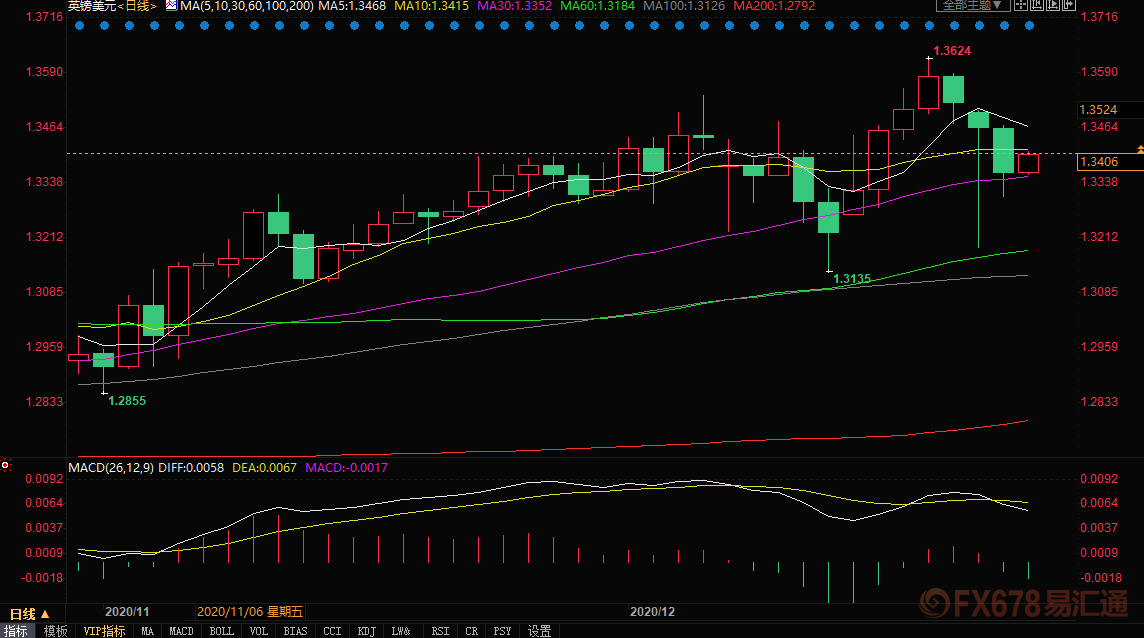Click the 2020/11 timeline label
The height and width of the screenshot is (638, 1144).
coord(127,612)
